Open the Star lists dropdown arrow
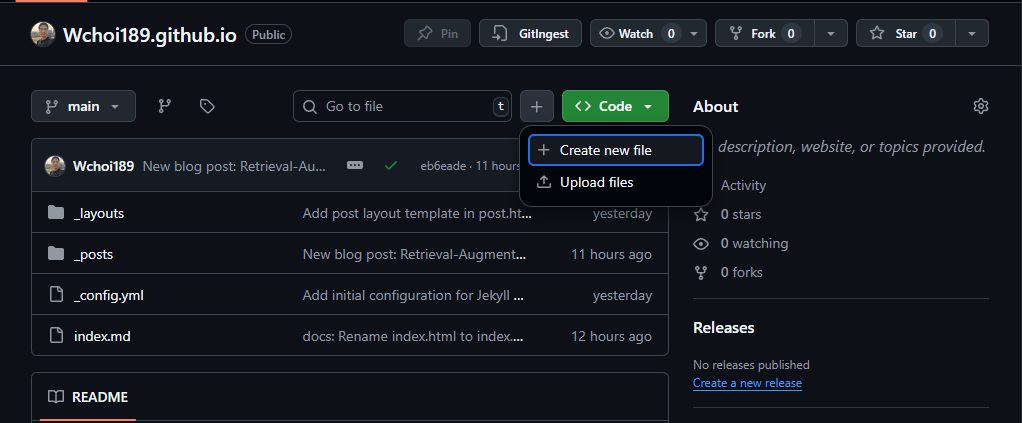 pos(972,33)
